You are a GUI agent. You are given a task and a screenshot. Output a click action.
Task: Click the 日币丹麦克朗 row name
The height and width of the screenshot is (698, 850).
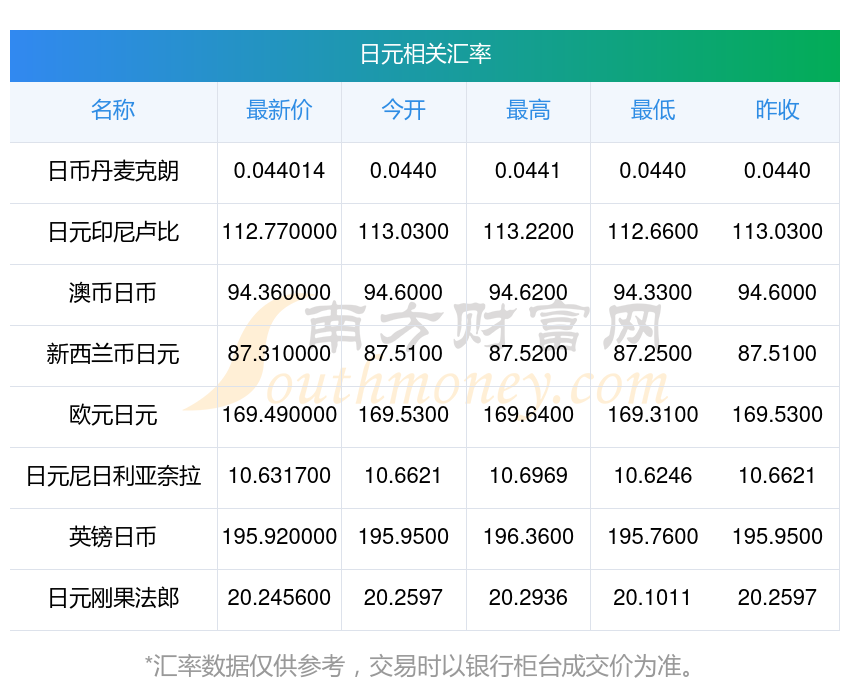(x=113, y=171)
